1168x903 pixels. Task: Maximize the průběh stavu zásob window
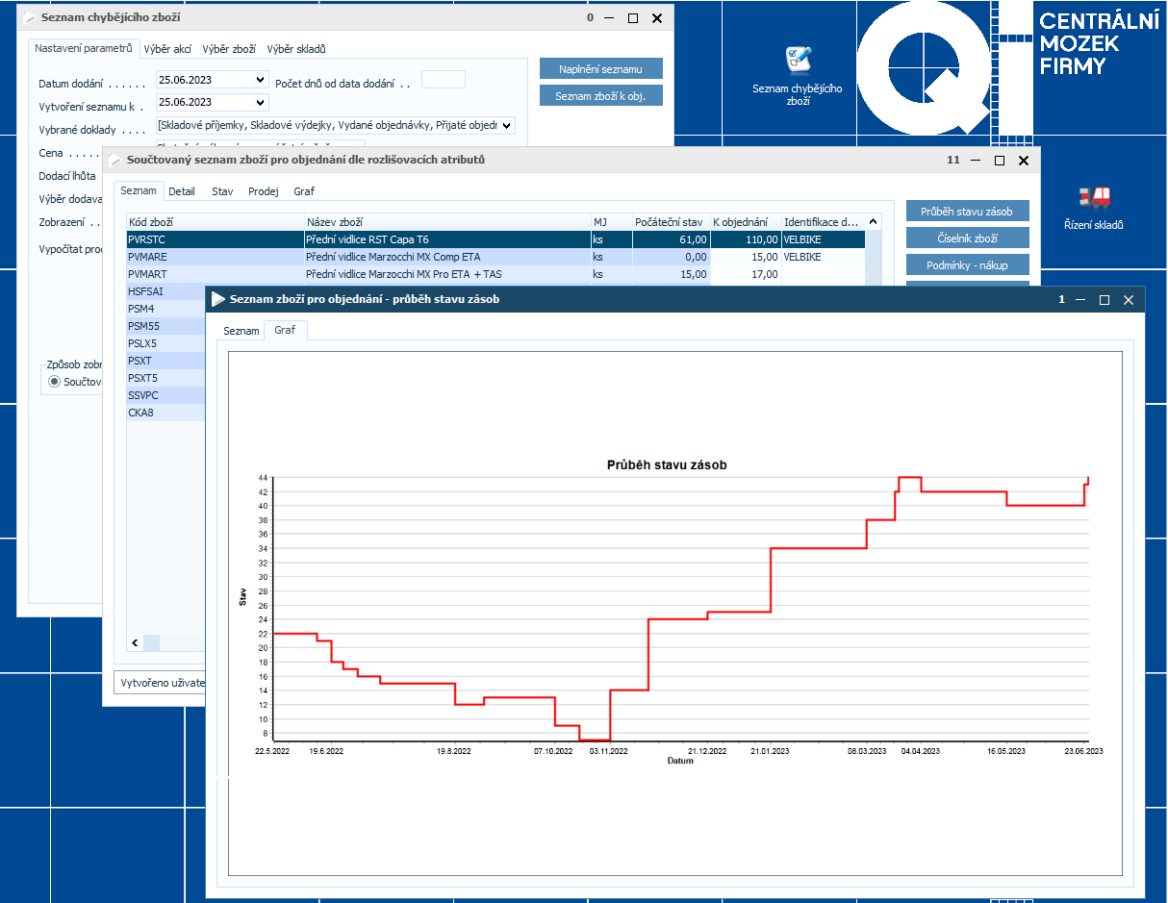(x=1104, y=300)
